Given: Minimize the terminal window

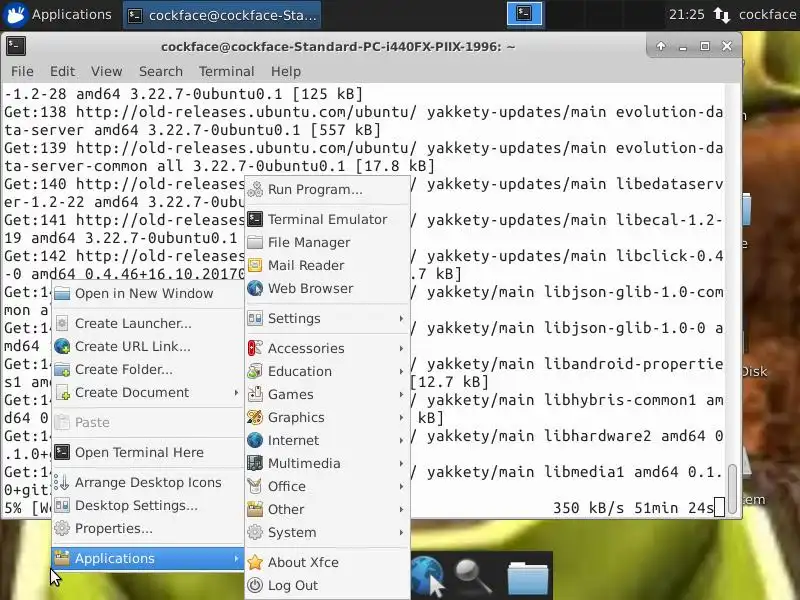Looking at the screenshot, I should 683,47.
